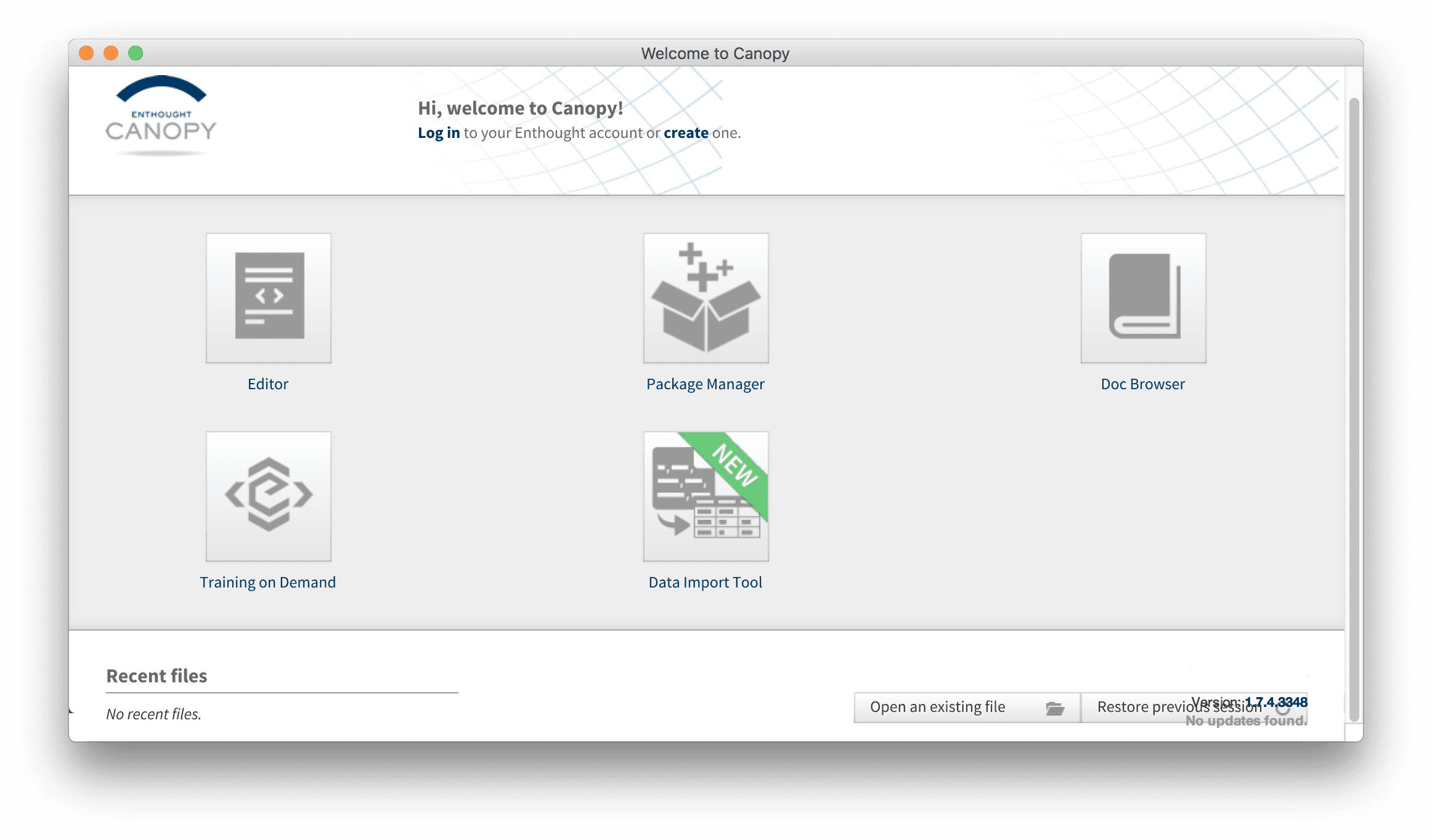Open Training on Demand icon tile
This screenshot has height=840, width=1432.
(268, 496)
